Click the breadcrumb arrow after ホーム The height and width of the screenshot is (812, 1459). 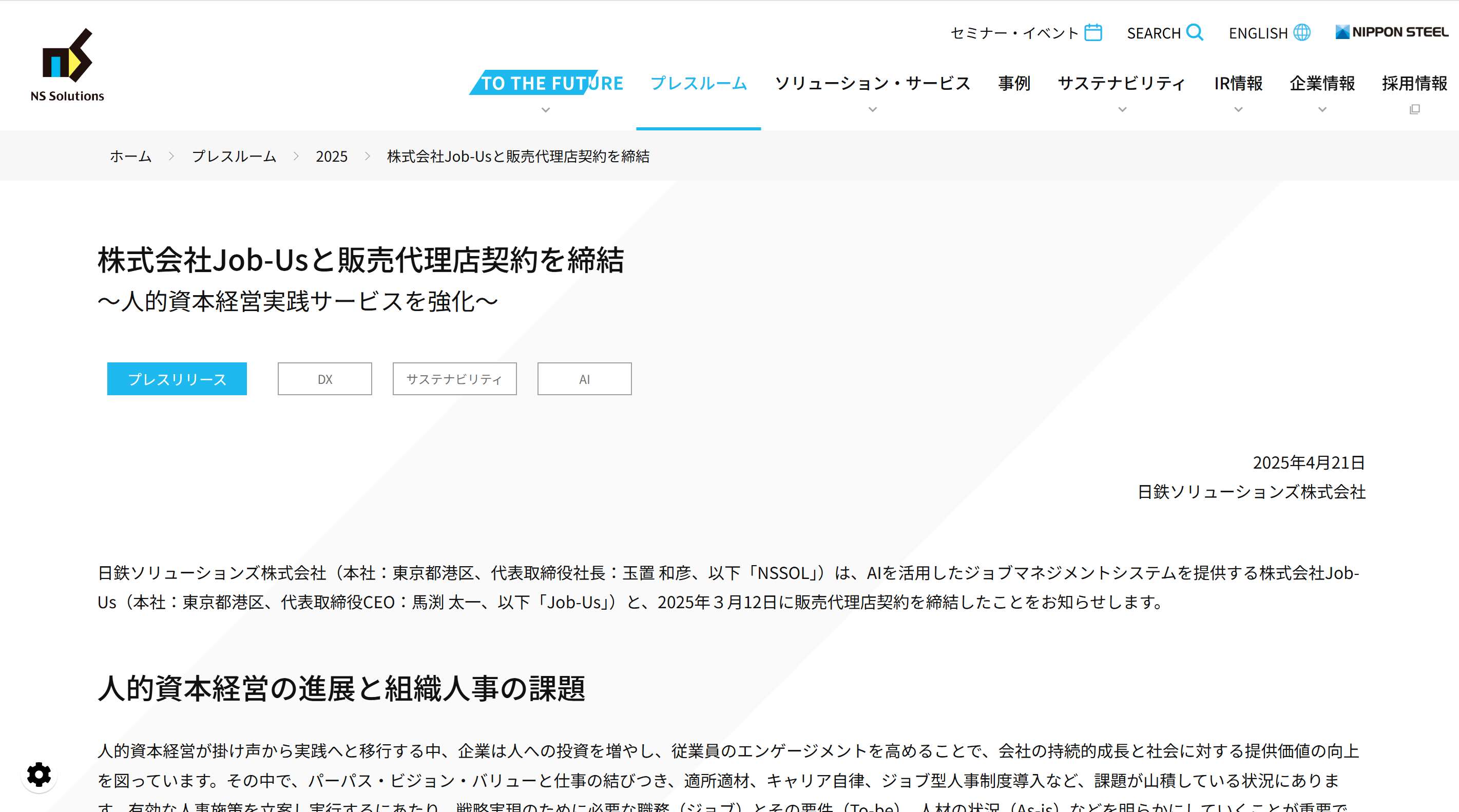coord(171,156)
